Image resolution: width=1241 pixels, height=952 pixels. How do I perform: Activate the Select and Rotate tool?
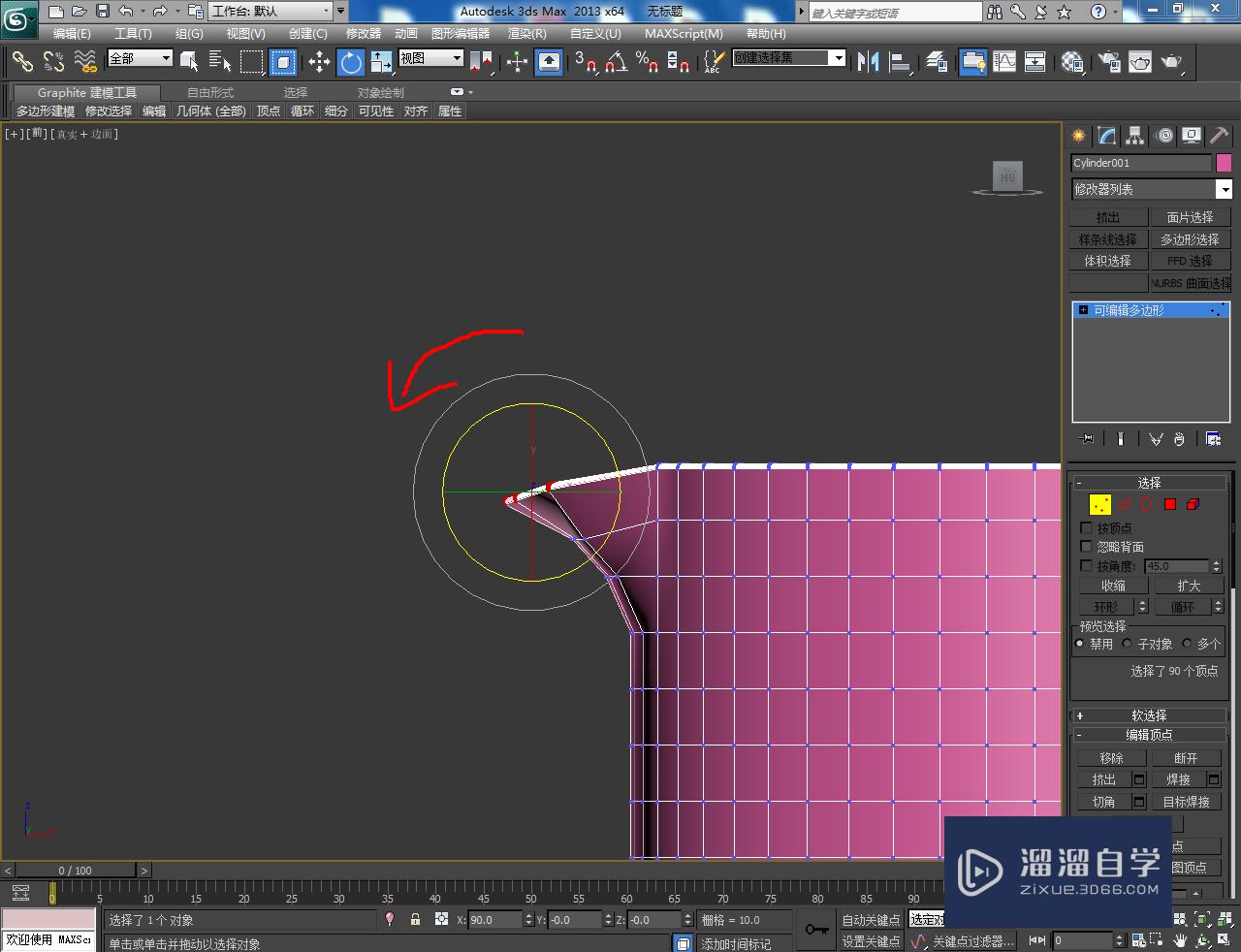351,61
